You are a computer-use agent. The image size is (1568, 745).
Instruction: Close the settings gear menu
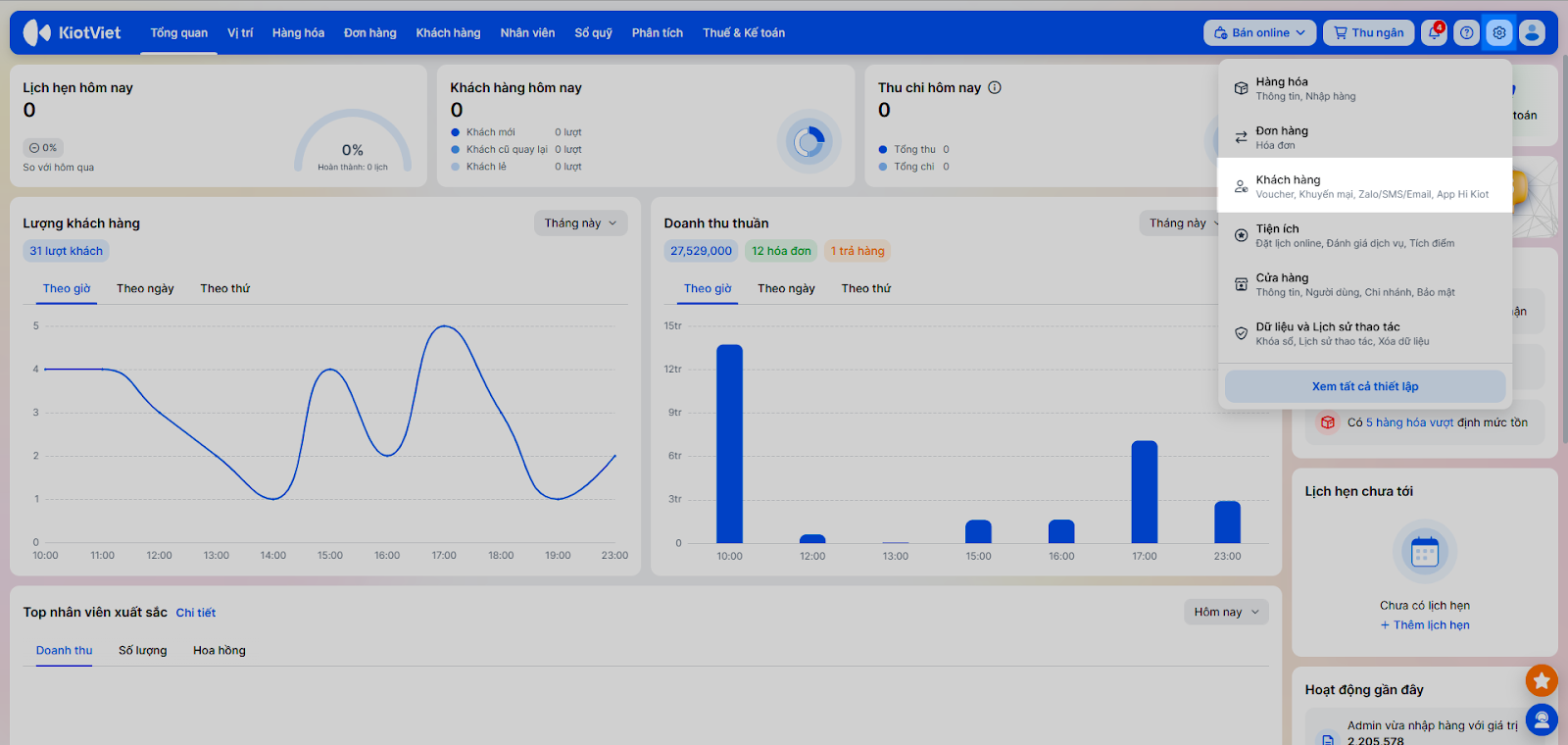click(x=1499, y=32)
